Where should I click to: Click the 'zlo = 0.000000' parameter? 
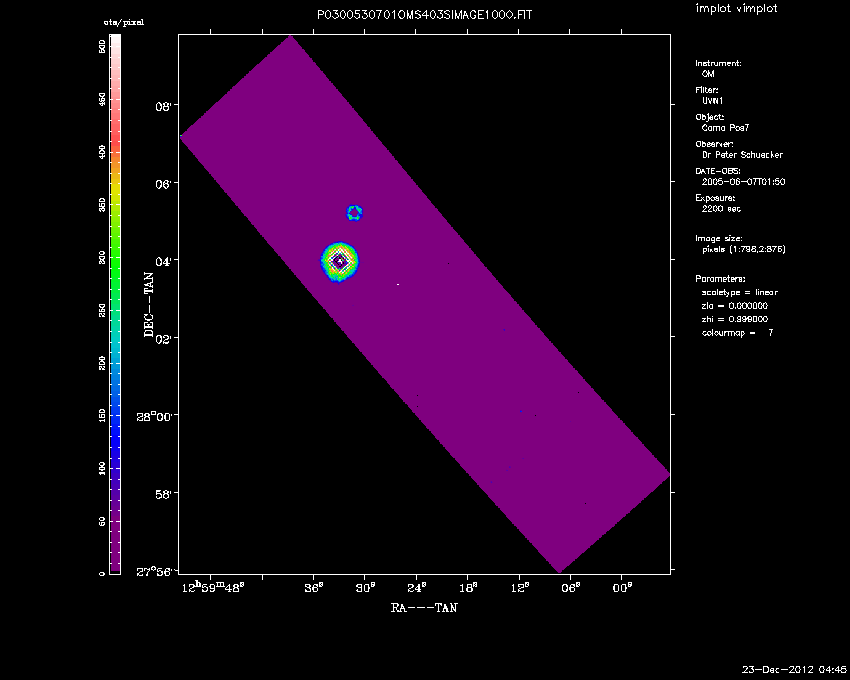coord(735,306)
